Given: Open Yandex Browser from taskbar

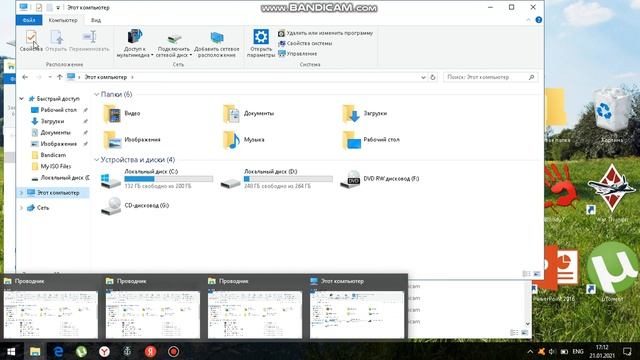Looking at the screenshot, I should click(104, 351).
